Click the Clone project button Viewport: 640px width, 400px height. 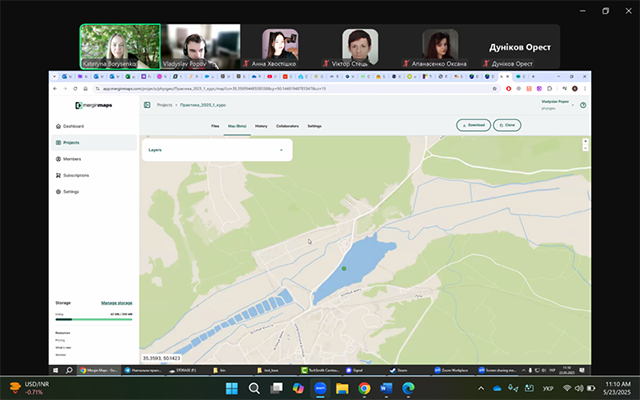click(507, 125)
